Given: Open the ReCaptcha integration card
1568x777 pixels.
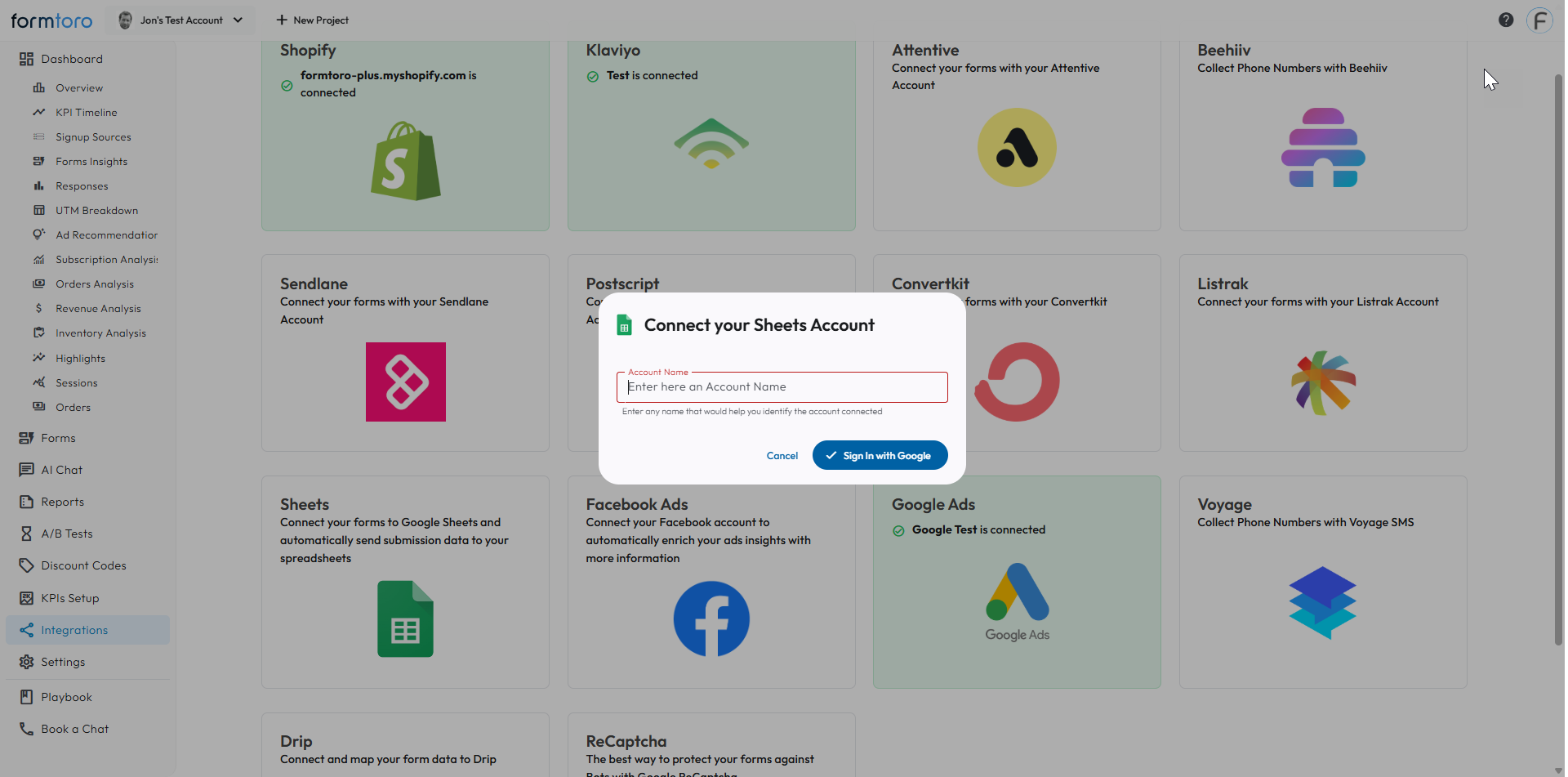Looking at the screenshot, I should 711,744.
